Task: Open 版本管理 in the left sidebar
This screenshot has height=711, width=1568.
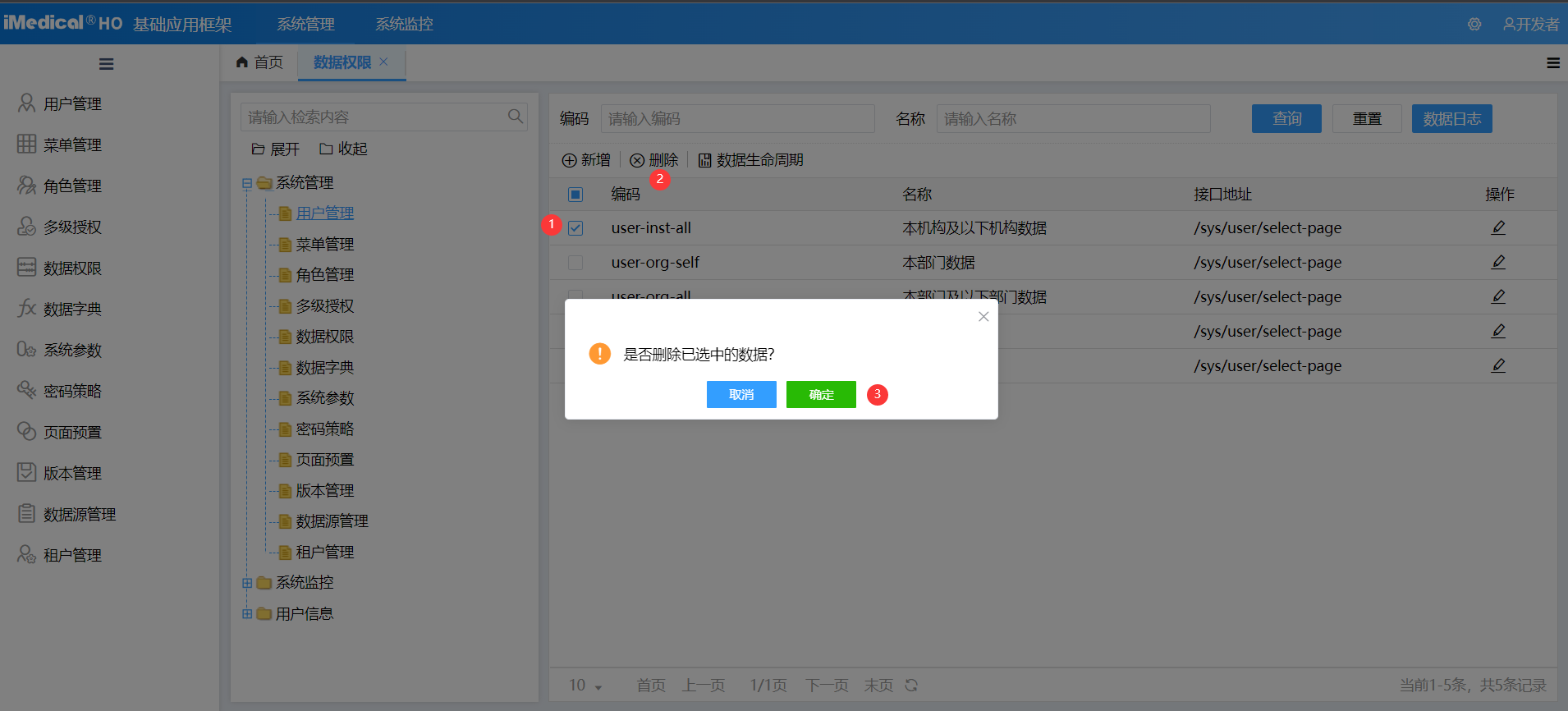Action: pos(72,473)
